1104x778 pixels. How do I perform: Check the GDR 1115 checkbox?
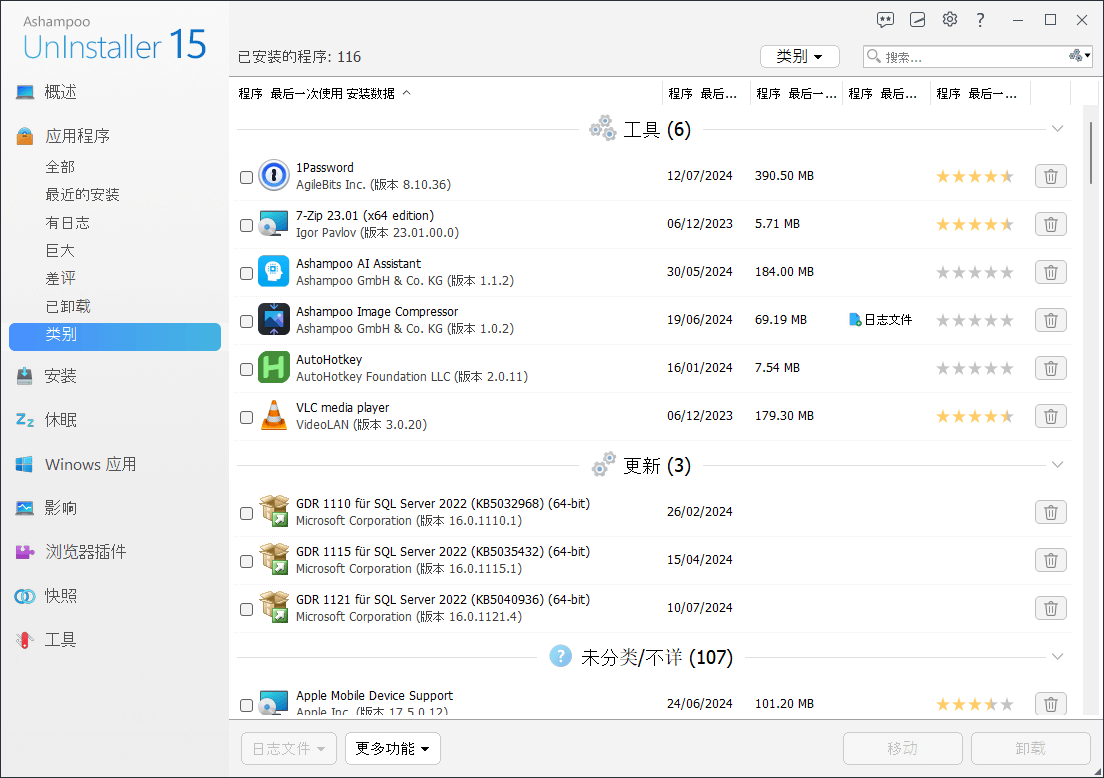[x=246, y=561]
